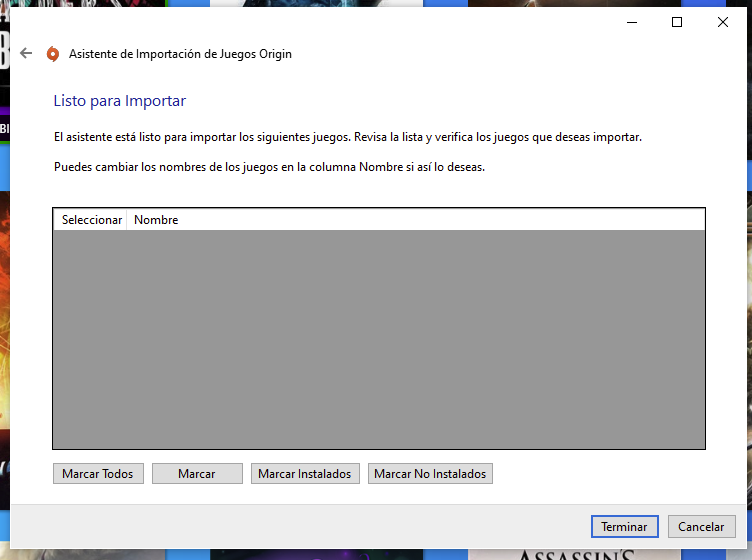
Task: Finish import with Terminar
Action: tap(624, 526)
